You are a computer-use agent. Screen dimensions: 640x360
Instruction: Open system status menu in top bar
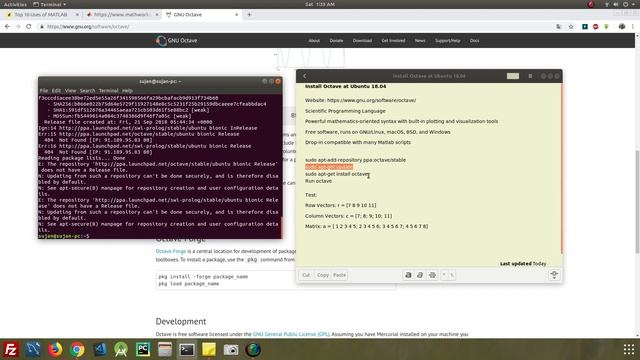pyautogui.click(x=620, y=4)
